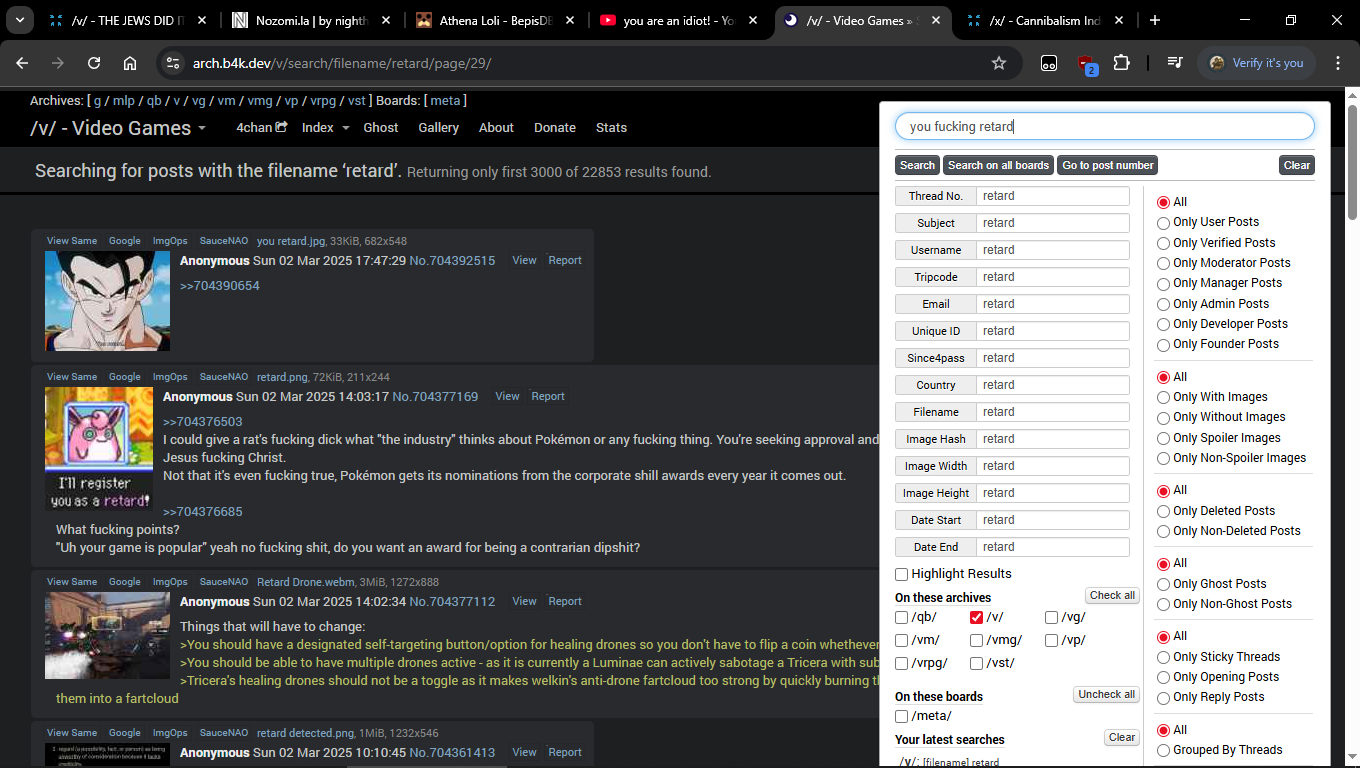Screen dimensions: 1360x768
Task: Check the /meta/ board checkbox
Action: [902, 716]
